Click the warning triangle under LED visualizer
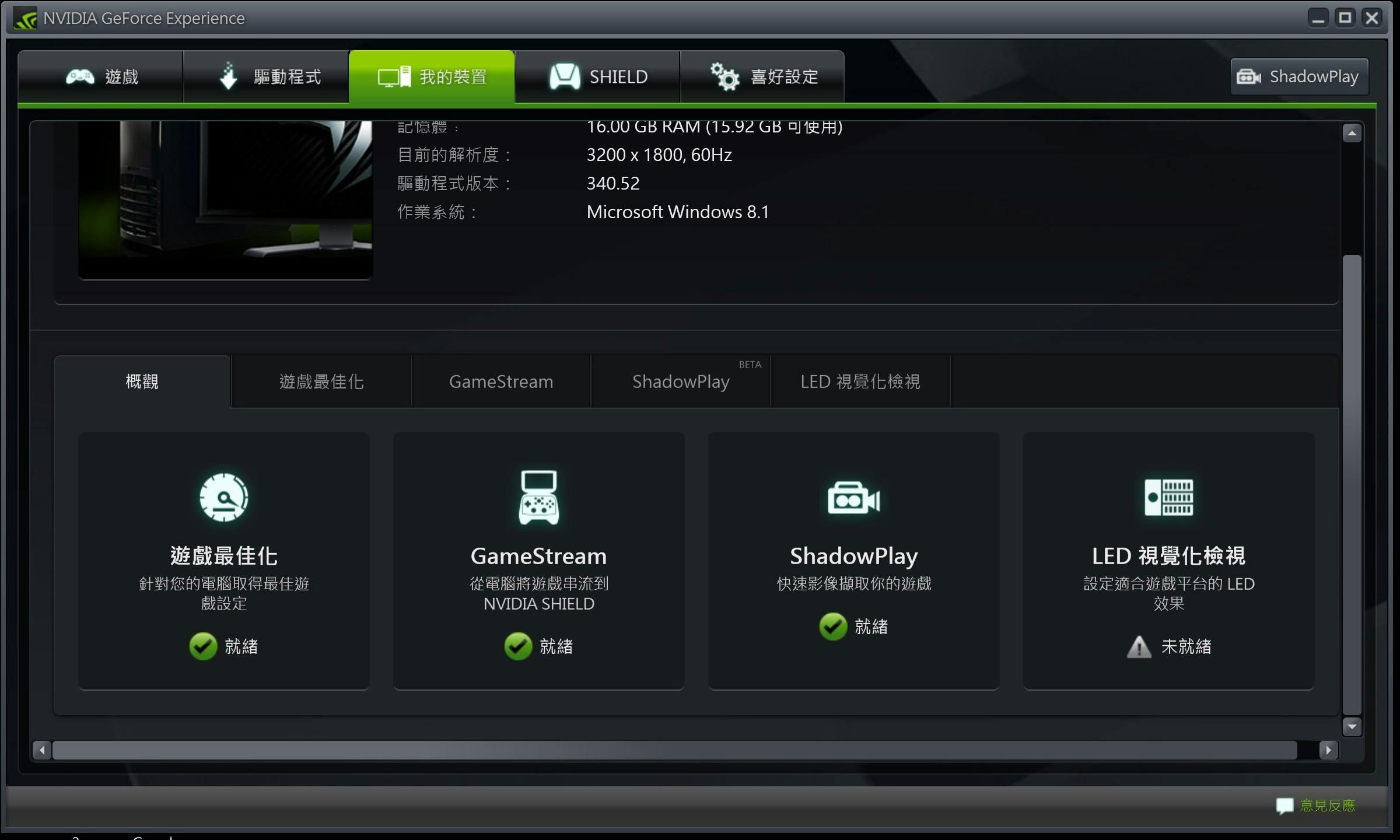 [1139, 647]
